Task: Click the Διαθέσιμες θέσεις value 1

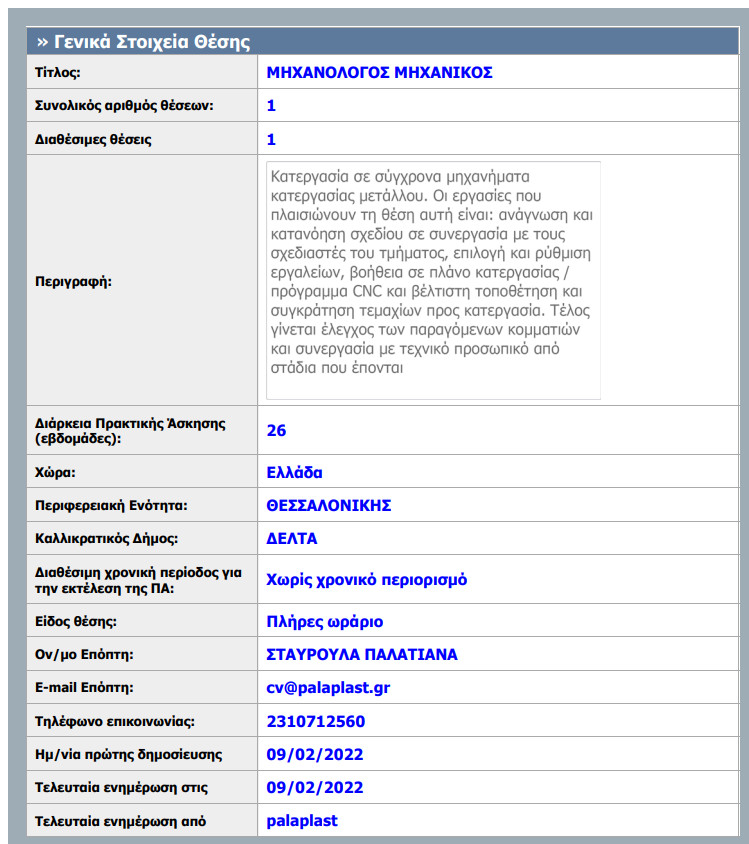Action: coord(271,139)
